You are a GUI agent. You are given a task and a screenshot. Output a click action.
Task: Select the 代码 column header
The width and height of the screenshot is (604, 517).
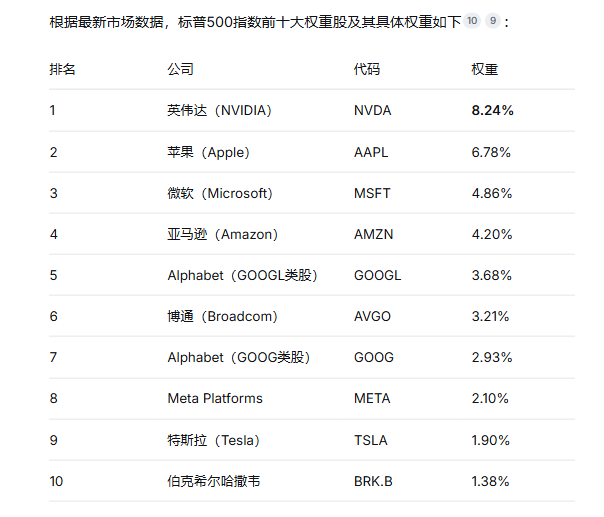pos(367,69)
